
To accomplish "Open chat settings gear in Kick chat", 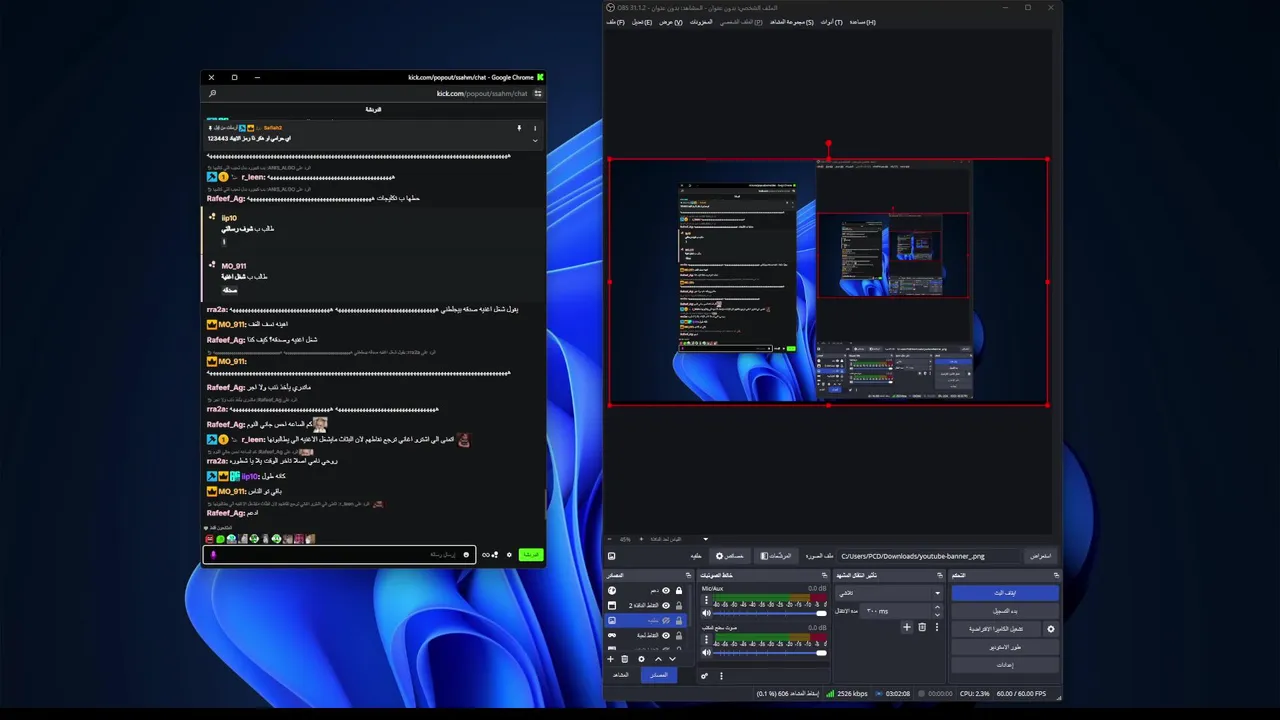I will tap(509, 555).
